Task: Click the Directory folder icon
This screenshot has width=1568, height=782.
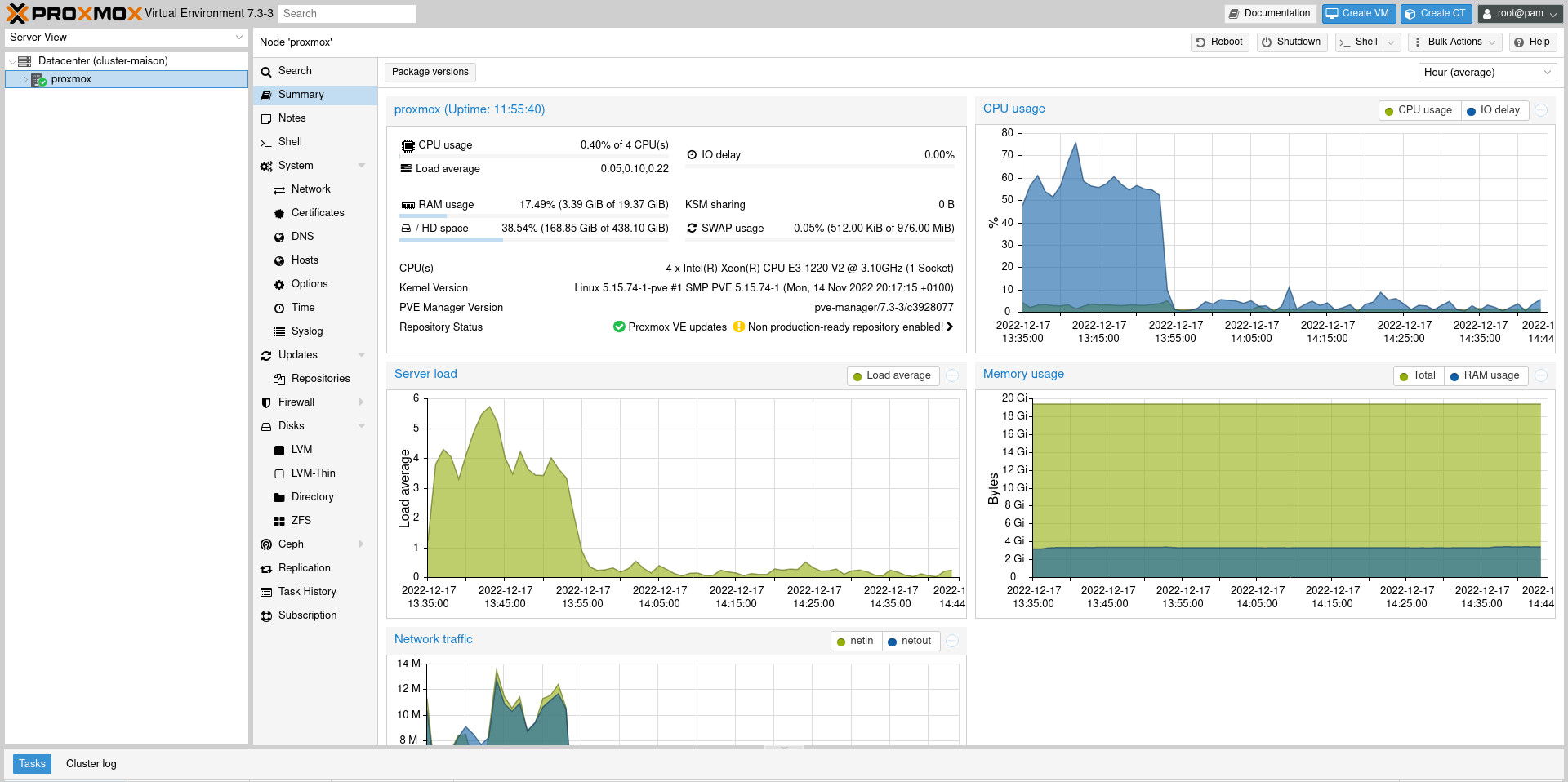Action: coord(279,498)
